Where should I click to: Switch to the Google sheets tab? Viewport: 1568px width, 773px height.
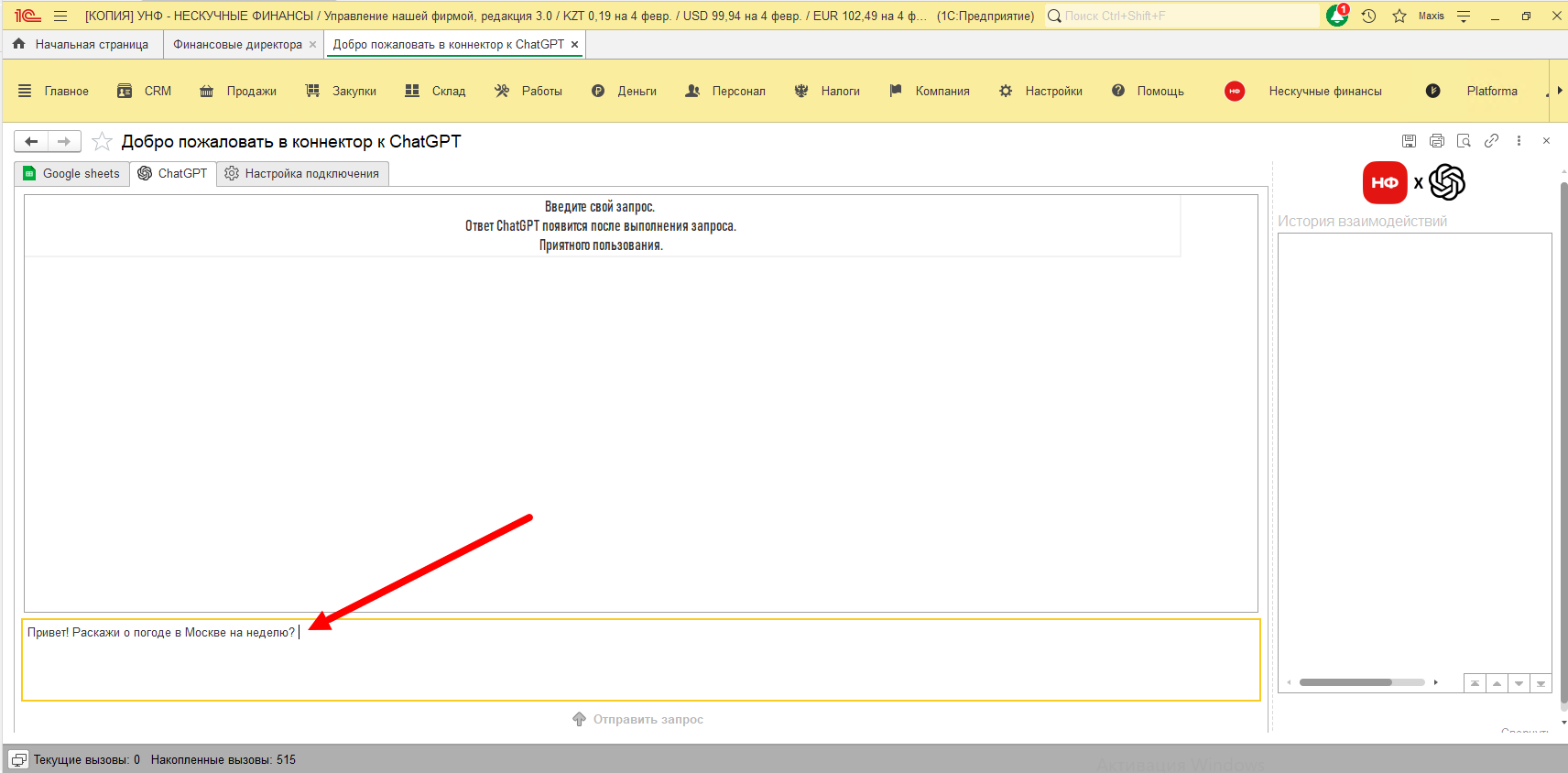(x=72, y=173)
